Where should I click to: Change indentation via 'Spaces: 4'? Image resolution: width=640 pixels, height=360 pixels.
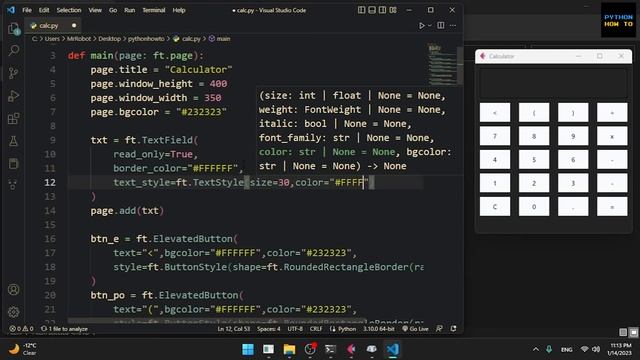pyautogui.click(x=269, y=329)
